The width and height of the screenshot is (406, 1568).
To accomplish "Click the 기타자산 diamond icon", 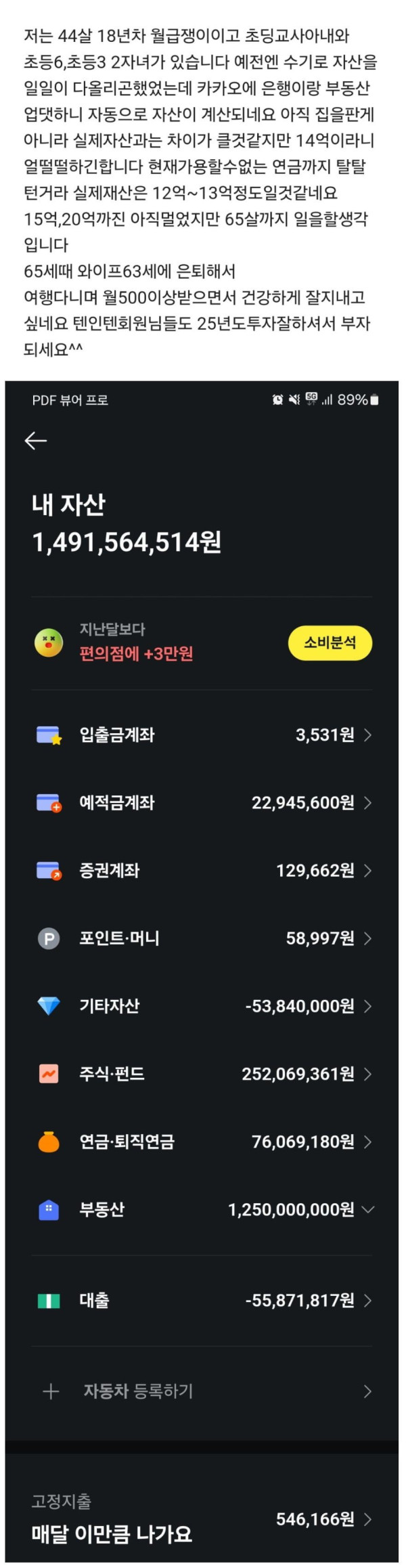I will click(x=49, y=1006).
